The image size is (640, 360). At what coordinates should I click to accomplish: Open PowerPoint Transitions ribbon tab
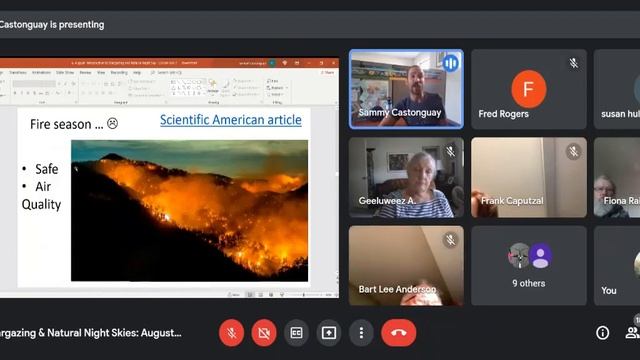(18, 72)
